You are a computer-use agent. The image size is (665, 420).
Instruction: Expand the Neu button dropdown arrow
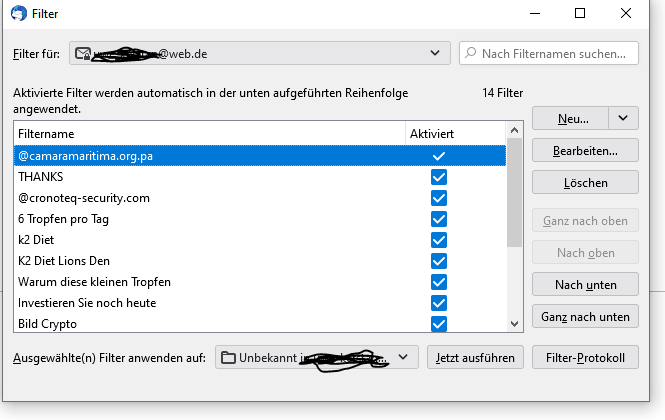click(624, 118)
